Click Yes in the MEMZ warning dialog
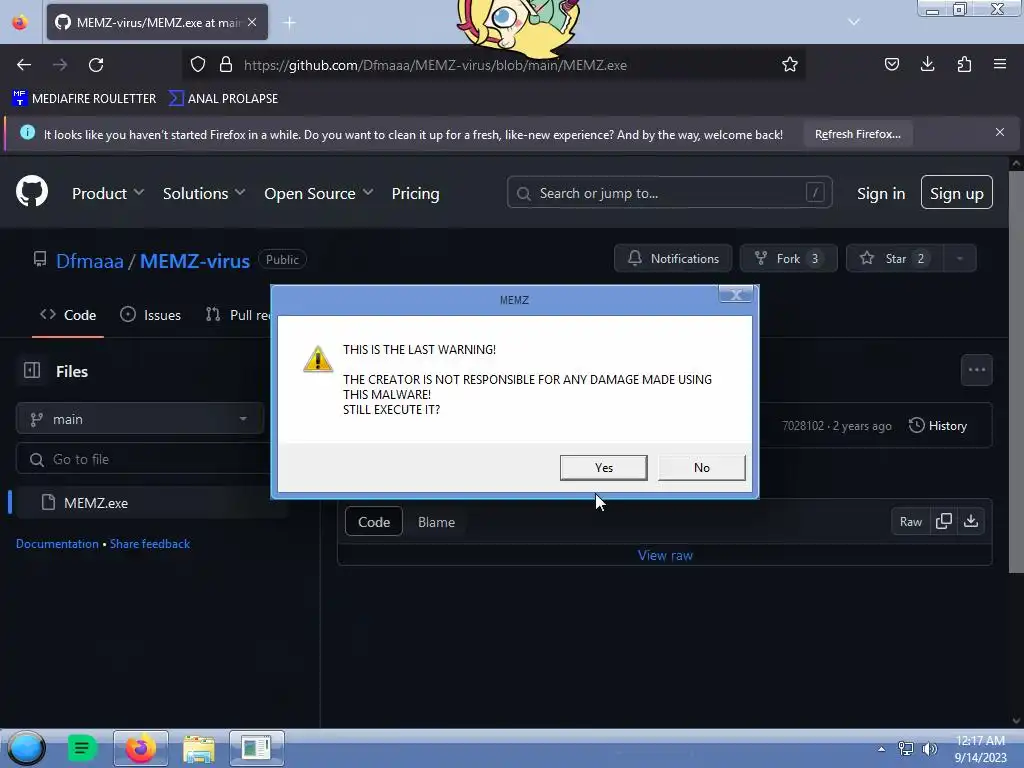The height and width of the screenshot is (768, 1024). click(x=603, y=468)
